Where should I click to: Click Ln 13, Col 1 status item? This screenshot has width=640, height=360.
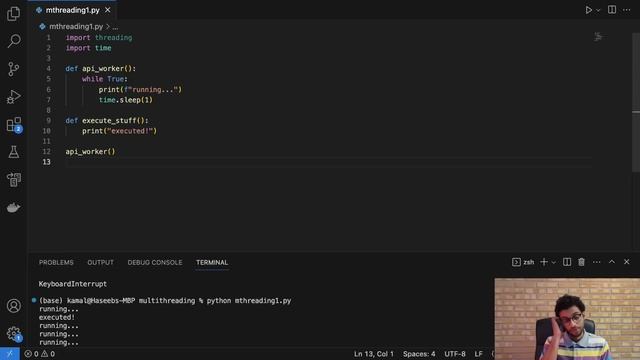(x=374, y=354)
